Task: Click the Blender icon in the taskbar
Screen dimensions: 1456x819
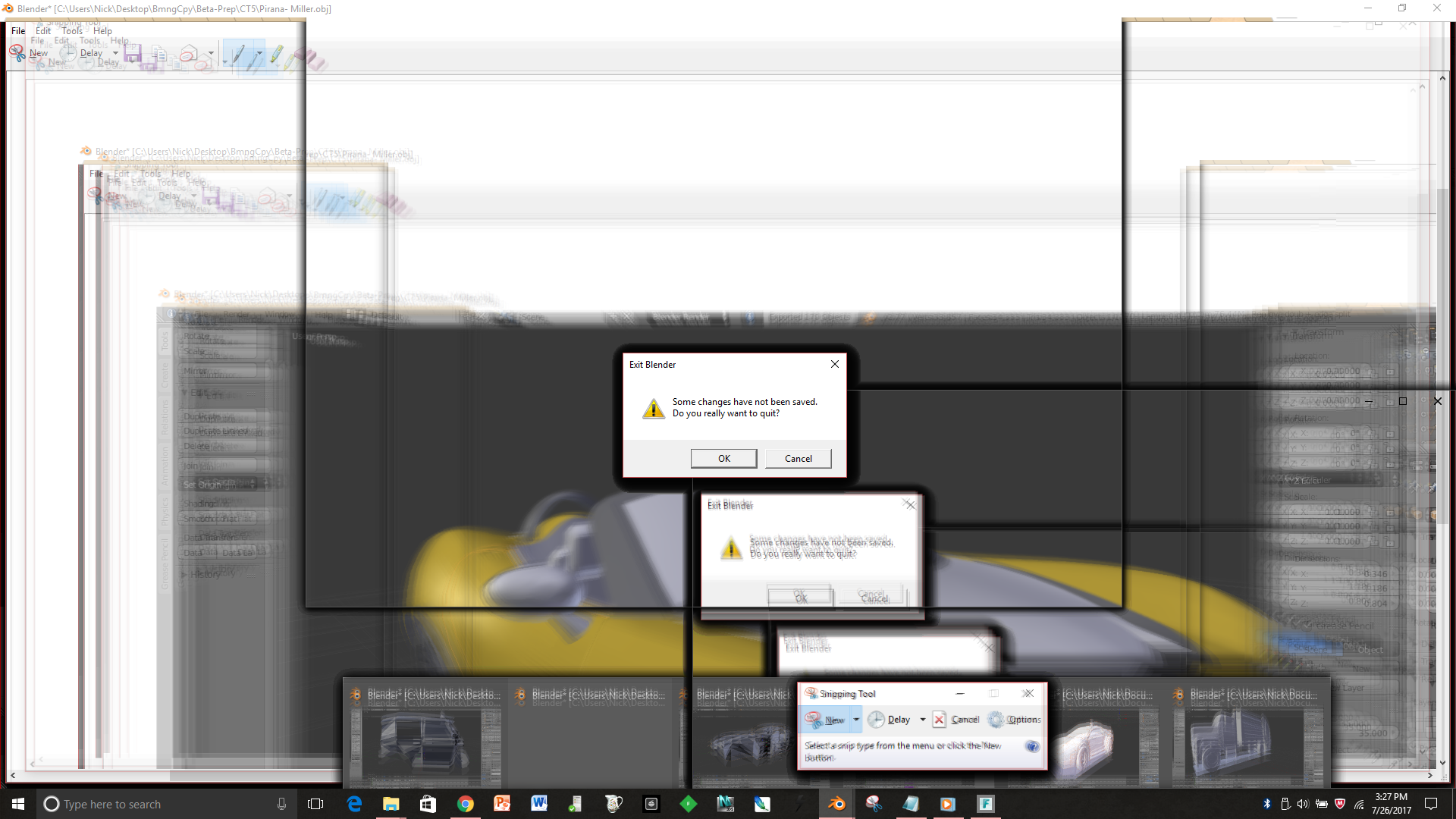Action: (836, 804)
